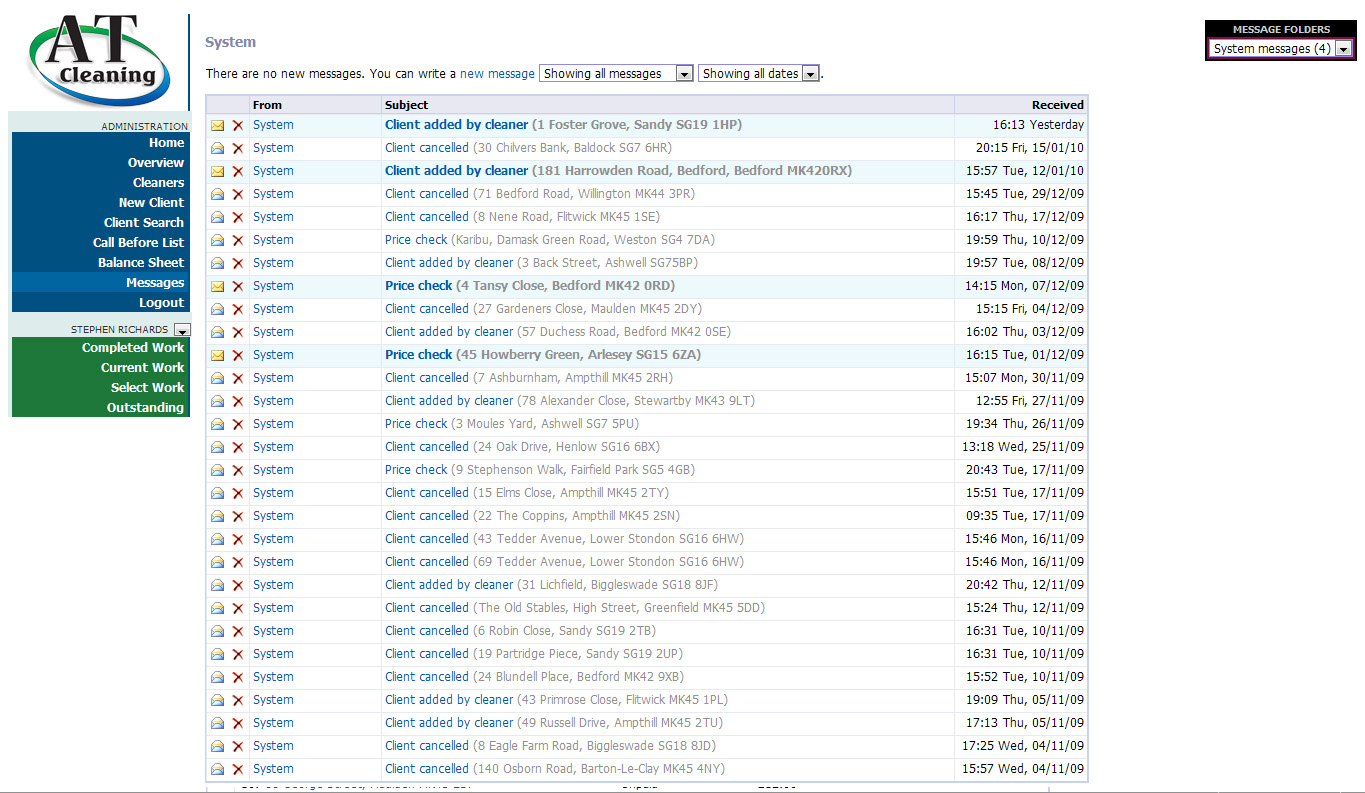The height and width of the screenshot is (793, 1365).
Task: Click unread envelope icon for 4 Tansy Close message
Action: pos(217,286)
